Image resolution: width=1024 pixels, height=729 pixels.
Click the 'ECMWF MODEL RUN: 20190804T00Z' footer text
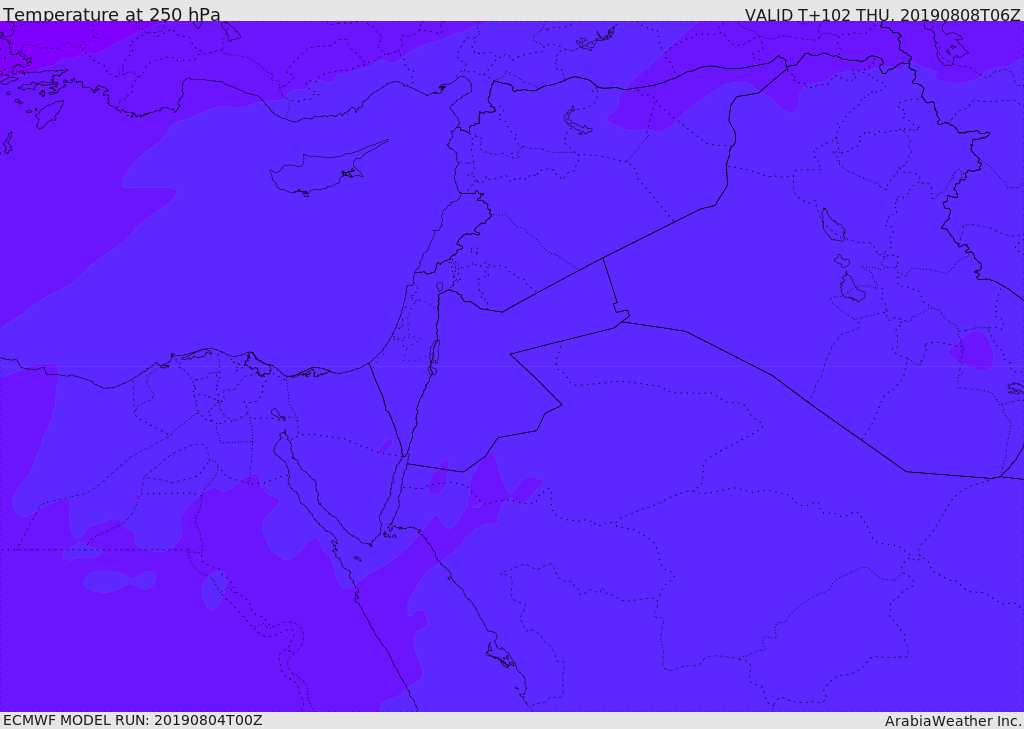click(133, 721)
